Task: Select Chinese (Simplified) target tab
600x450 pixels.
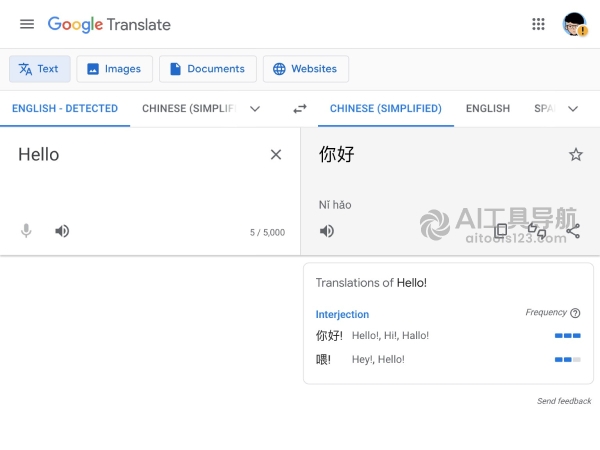Action: (x=386, y=109)
